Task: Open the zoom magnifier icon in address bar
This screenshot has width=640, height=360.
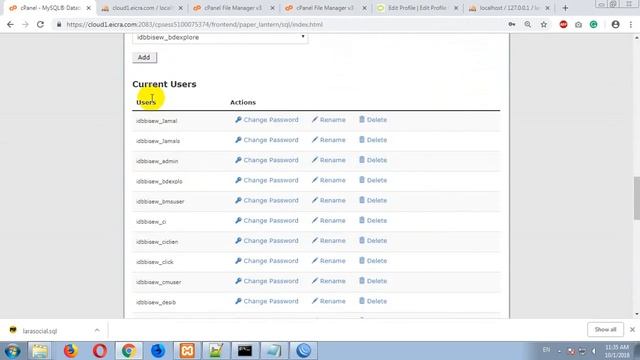Action: (528, 24)
